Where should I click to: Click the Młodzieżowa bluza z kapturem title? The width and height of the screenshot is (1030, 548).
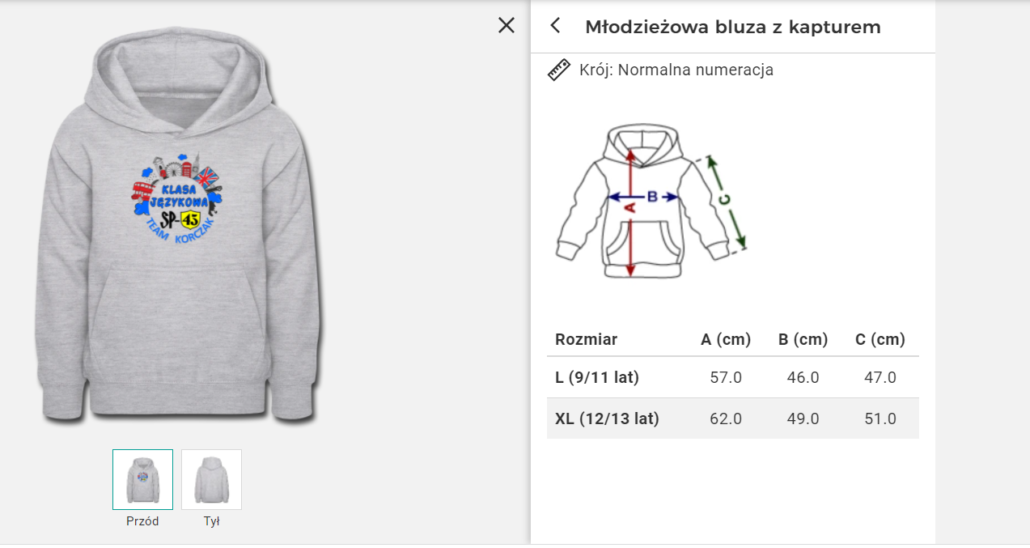pos(732,27)
